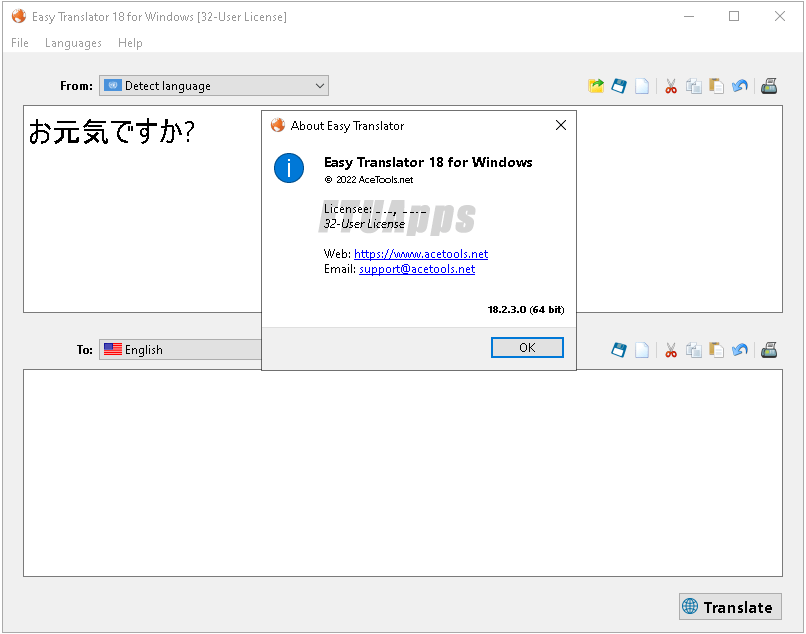
Task: Click the Translate button
Action: 730,607
